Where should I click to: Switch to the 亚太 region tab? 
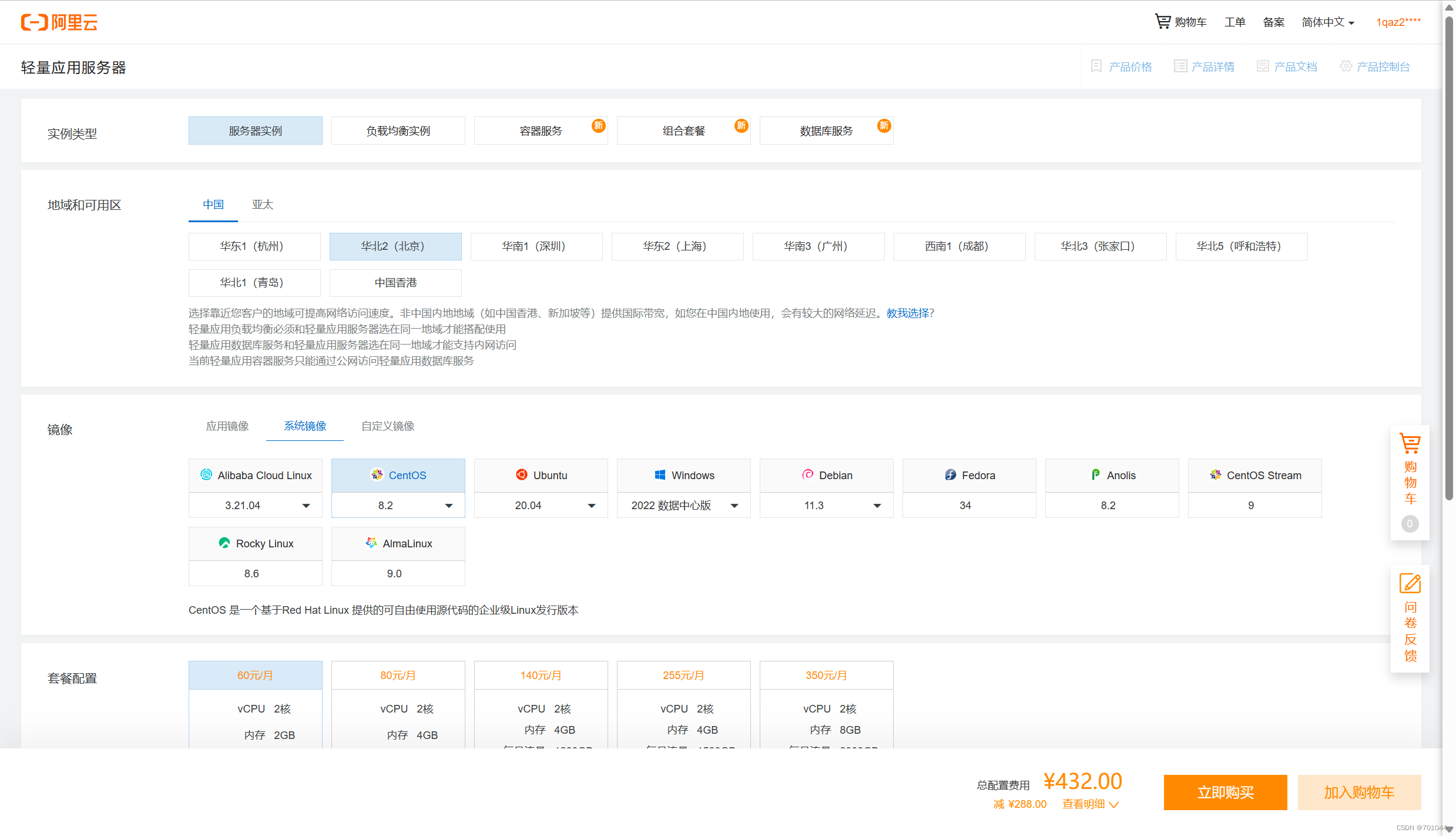263,205
